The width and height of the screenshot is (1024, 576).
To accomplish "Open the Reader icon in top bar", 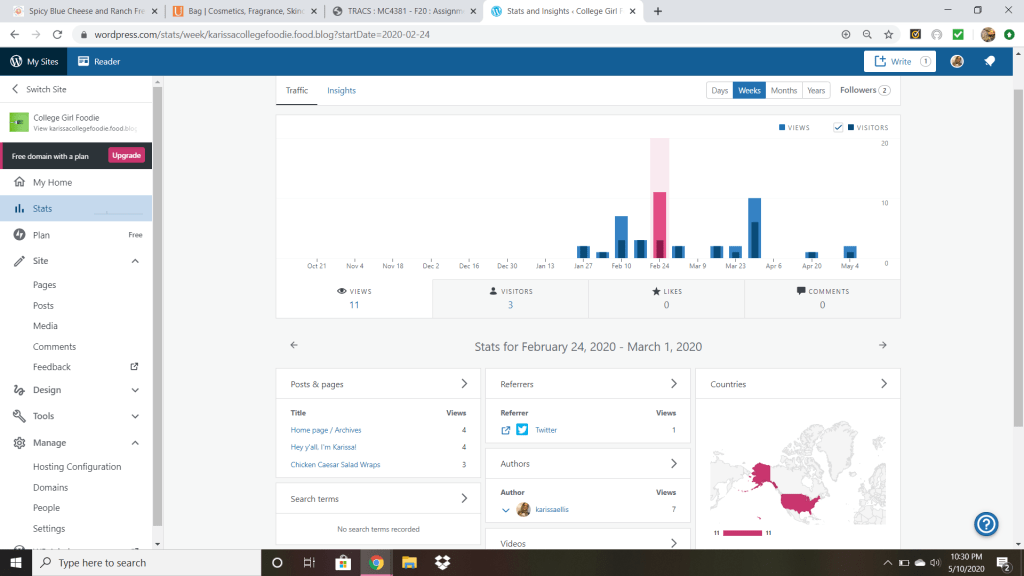I will [x=98, y=61].
